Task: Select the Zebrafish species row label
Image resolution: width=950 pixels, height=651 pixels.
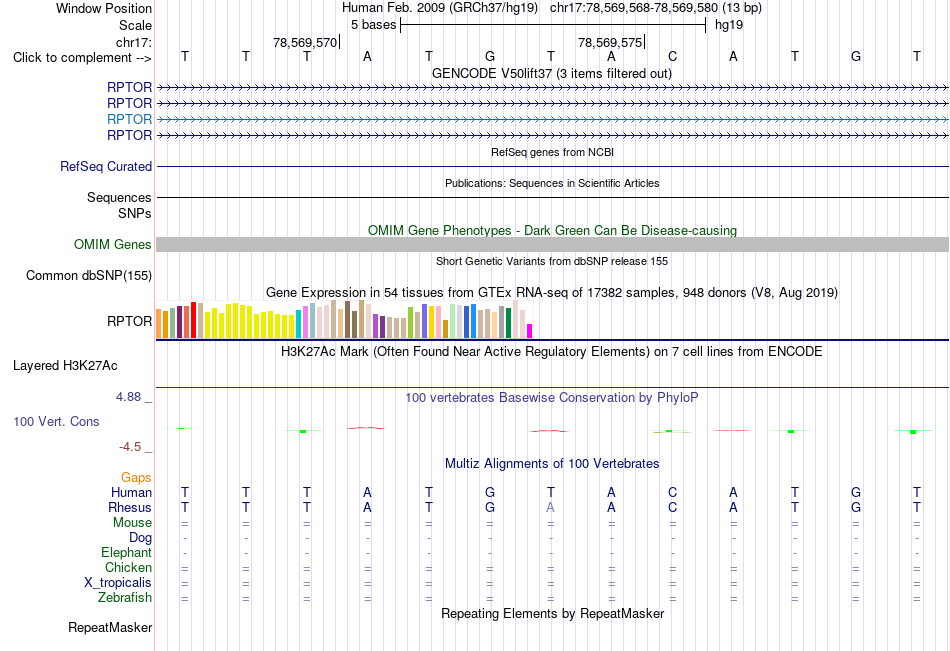Action: 125,598
